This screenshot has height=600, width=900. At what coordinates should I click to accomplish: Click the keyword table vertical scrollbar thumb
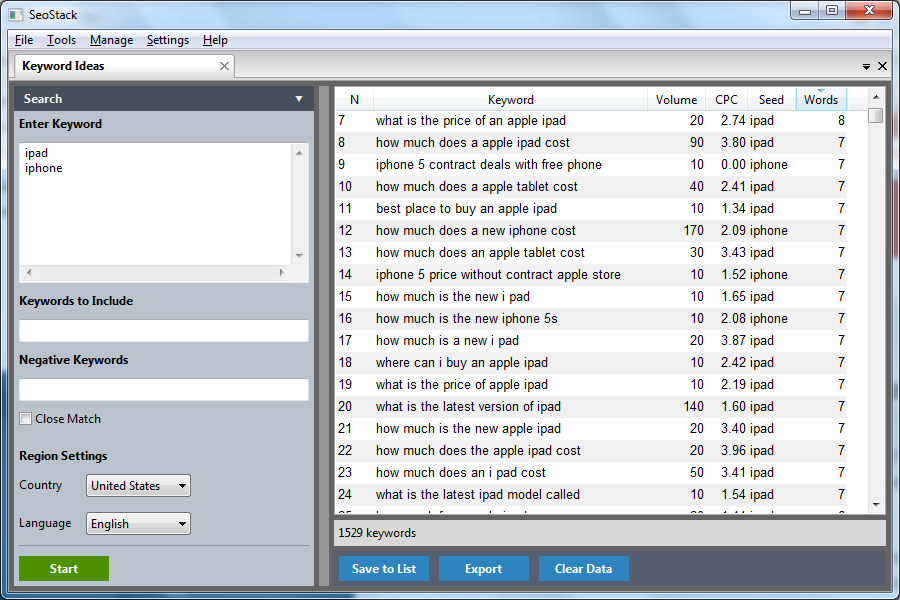(876, 115)
